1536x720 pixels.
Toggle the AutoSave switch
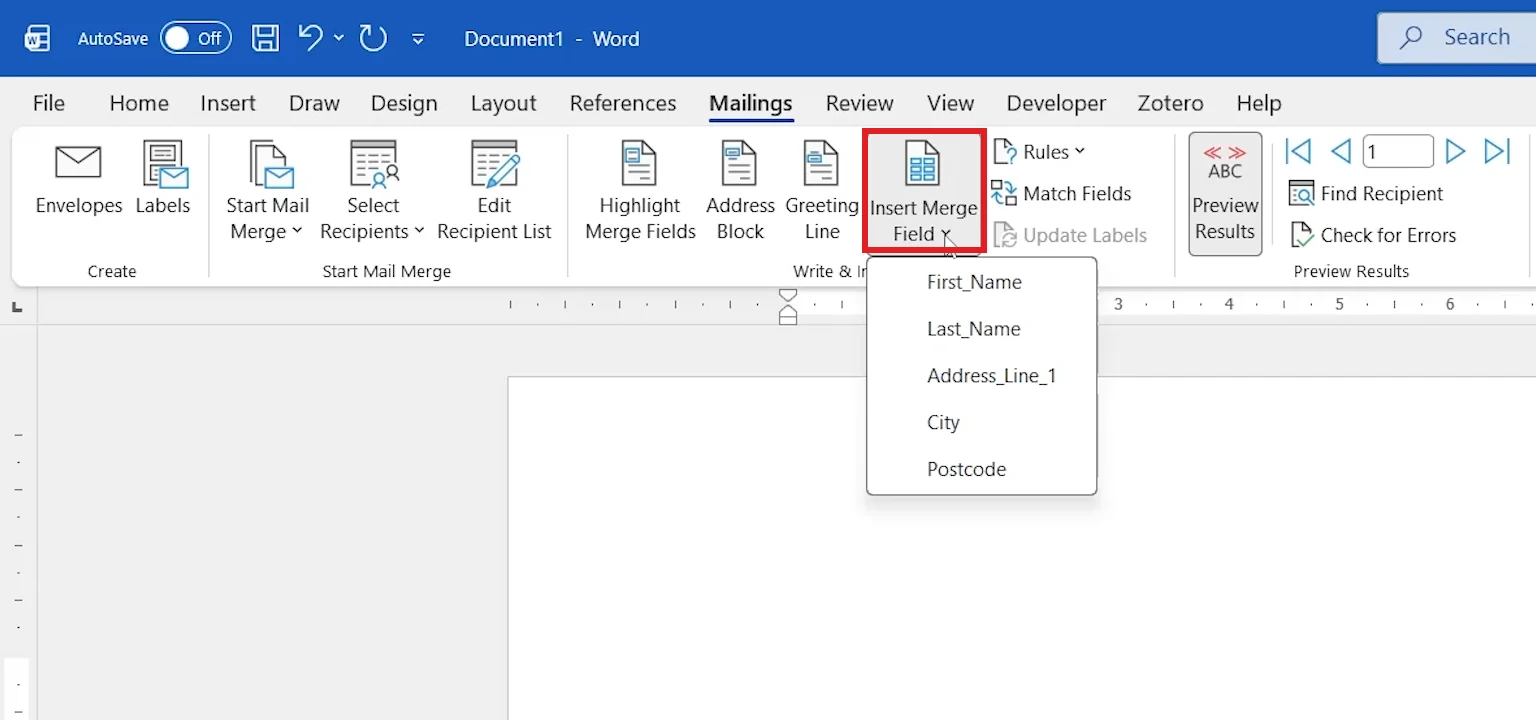196,38
